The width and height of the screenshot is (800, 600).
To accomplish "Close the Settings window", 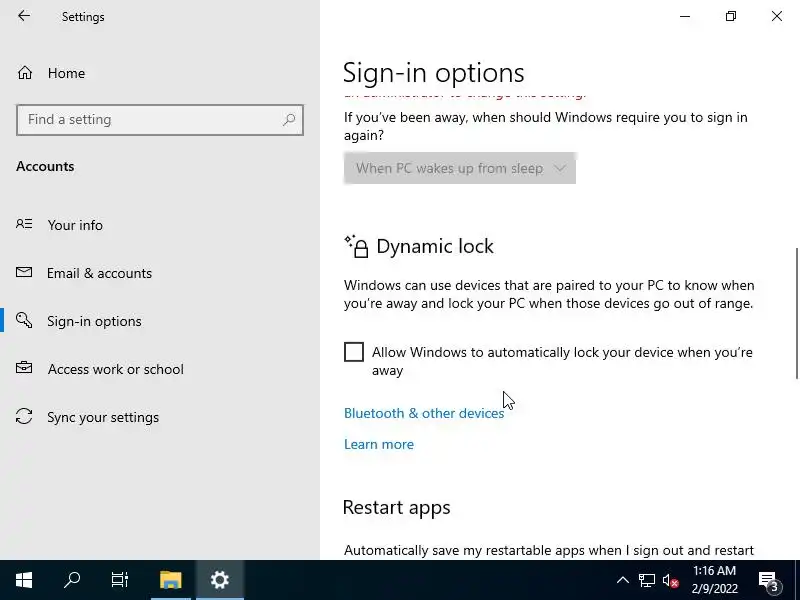I will pyautogui.click(x=777, y=16).
